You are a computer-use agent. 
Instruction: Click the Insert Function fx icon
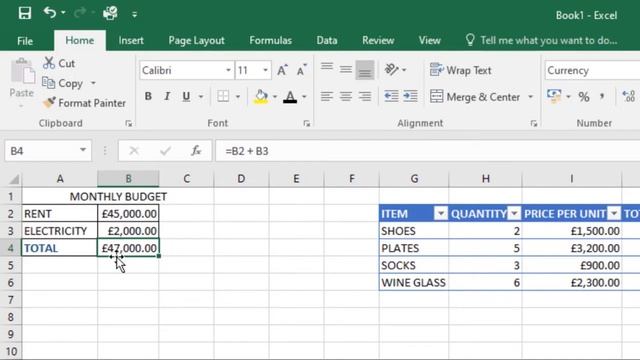[196, 151]
